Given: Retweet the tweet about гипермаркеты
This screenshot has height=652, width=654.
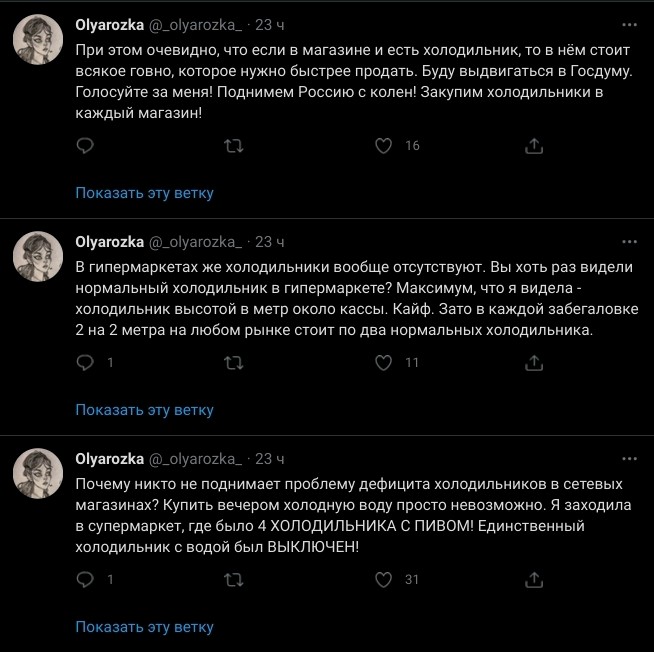Looking at the screenshot, I should [233, 363].
